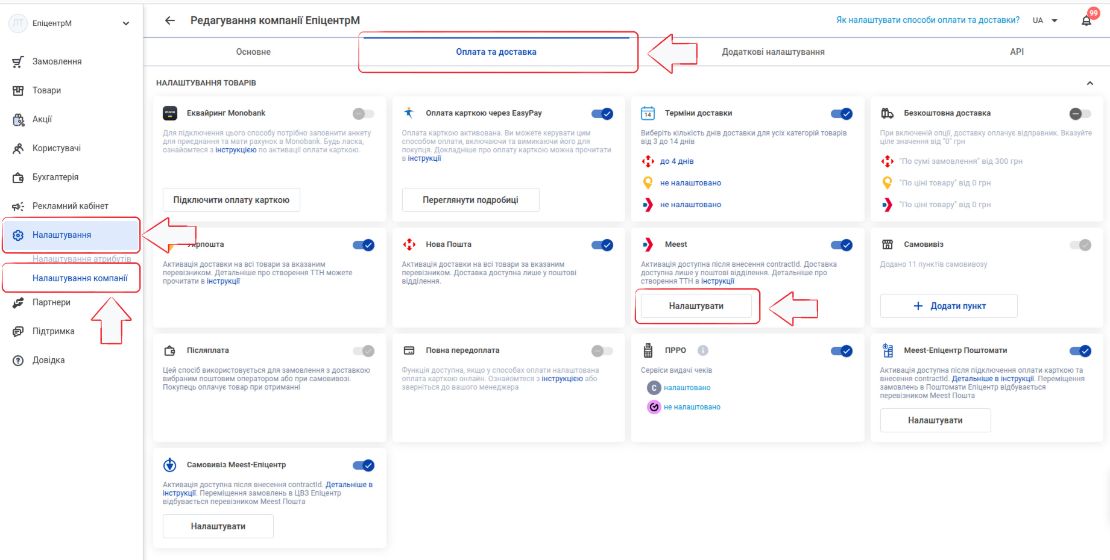This screenshot has width=1110, height=560.
Task: Click Переглянути подробиці button
Action: (471, 200)
